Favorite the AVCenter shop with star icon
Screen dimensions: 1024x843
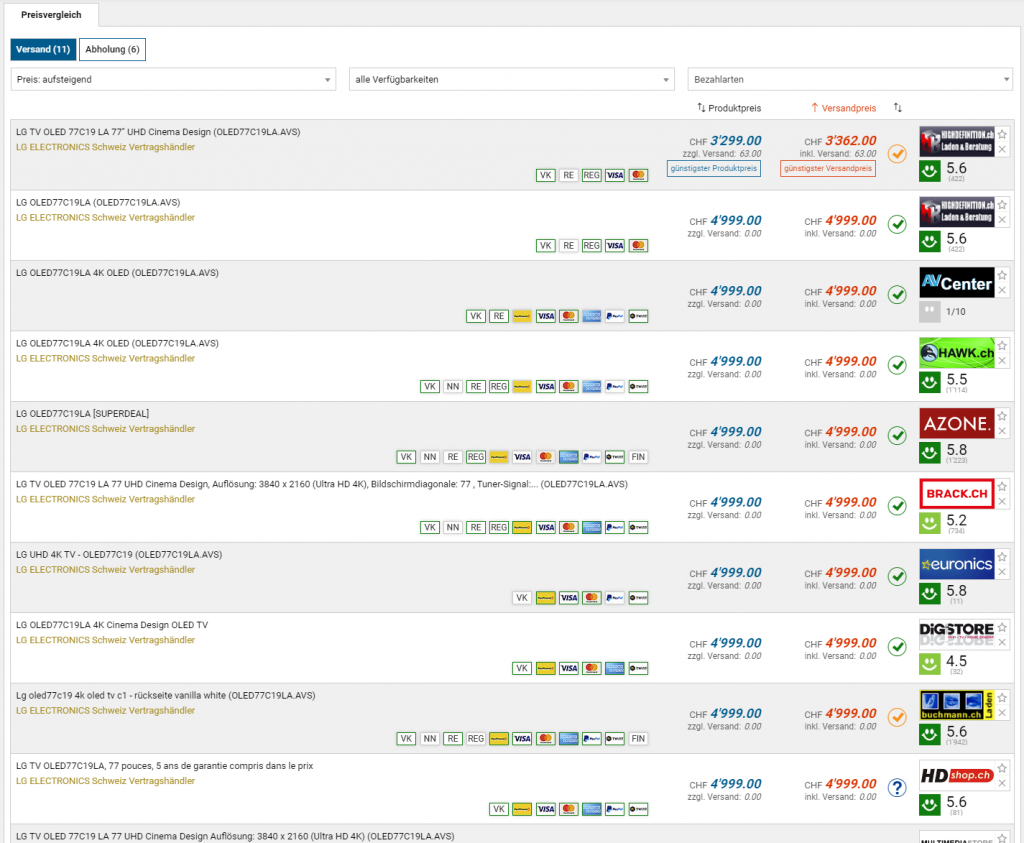click(x=1003, y=274)
